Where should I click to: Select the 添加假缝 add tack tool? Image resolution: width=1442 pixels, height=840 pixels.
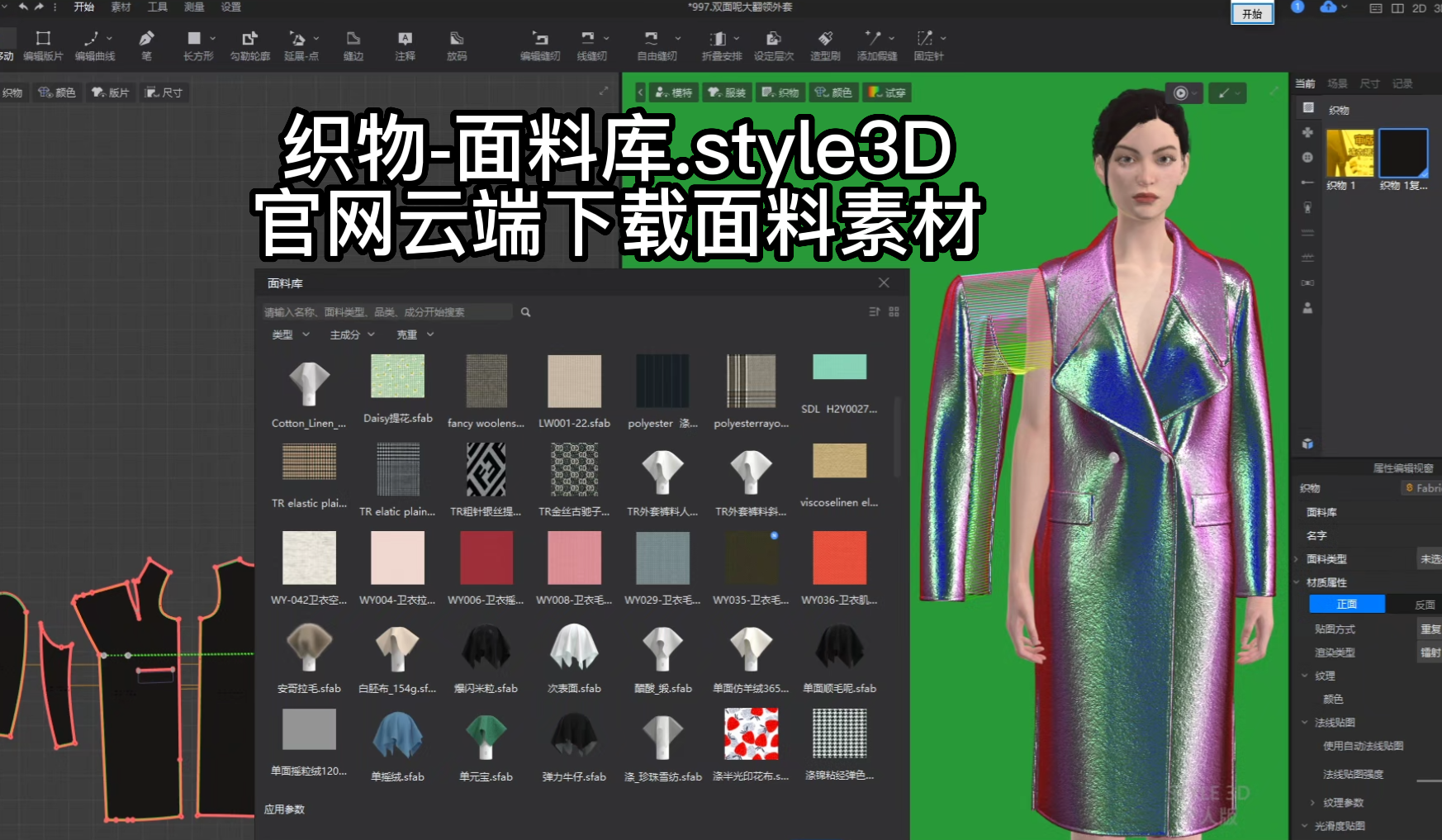[x=877, y=45]
